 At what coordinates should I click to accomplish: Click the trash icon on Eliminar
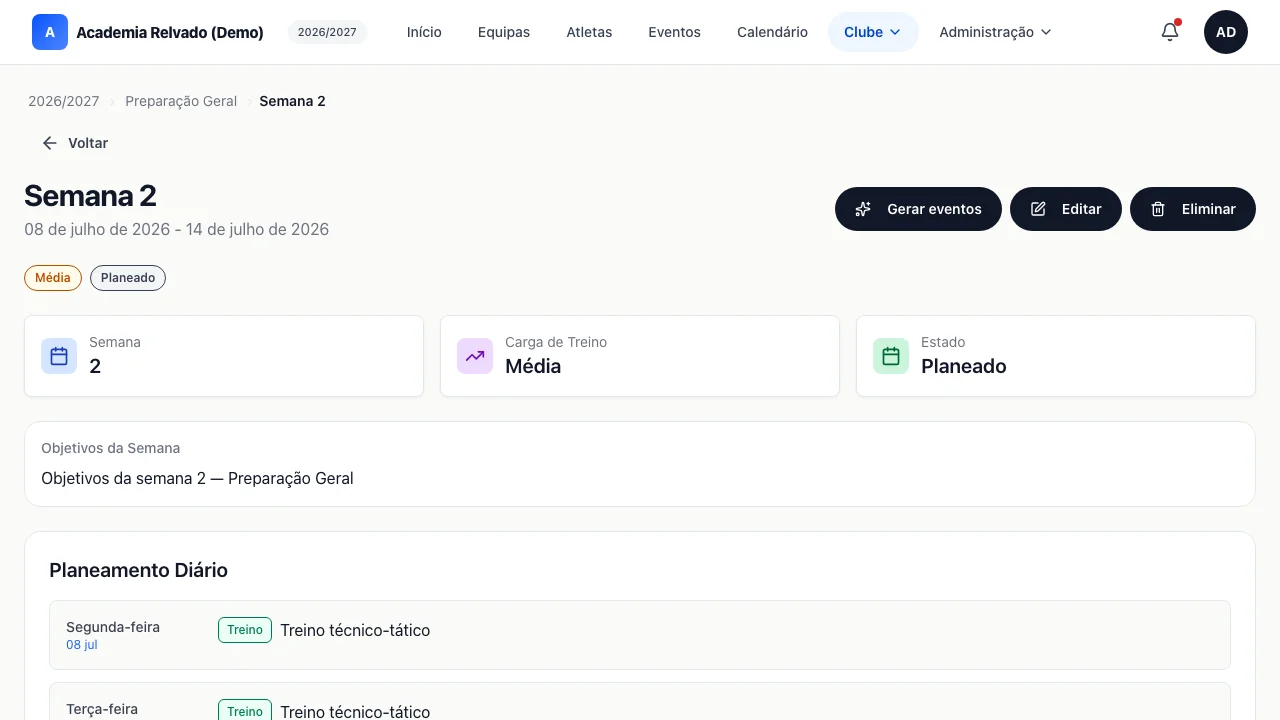pyautogui.click(x=1158, y=209)
